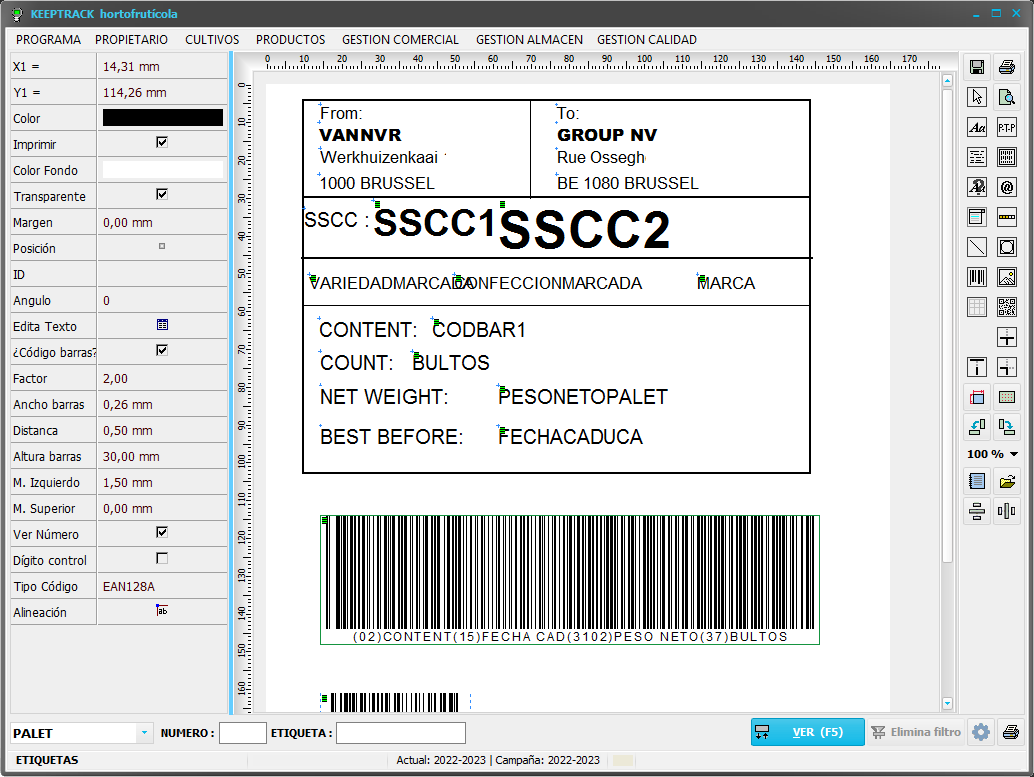Click the vertical scrollbar down arrow
This screenshot has width=1034, height=777.
tap(948, 703)
